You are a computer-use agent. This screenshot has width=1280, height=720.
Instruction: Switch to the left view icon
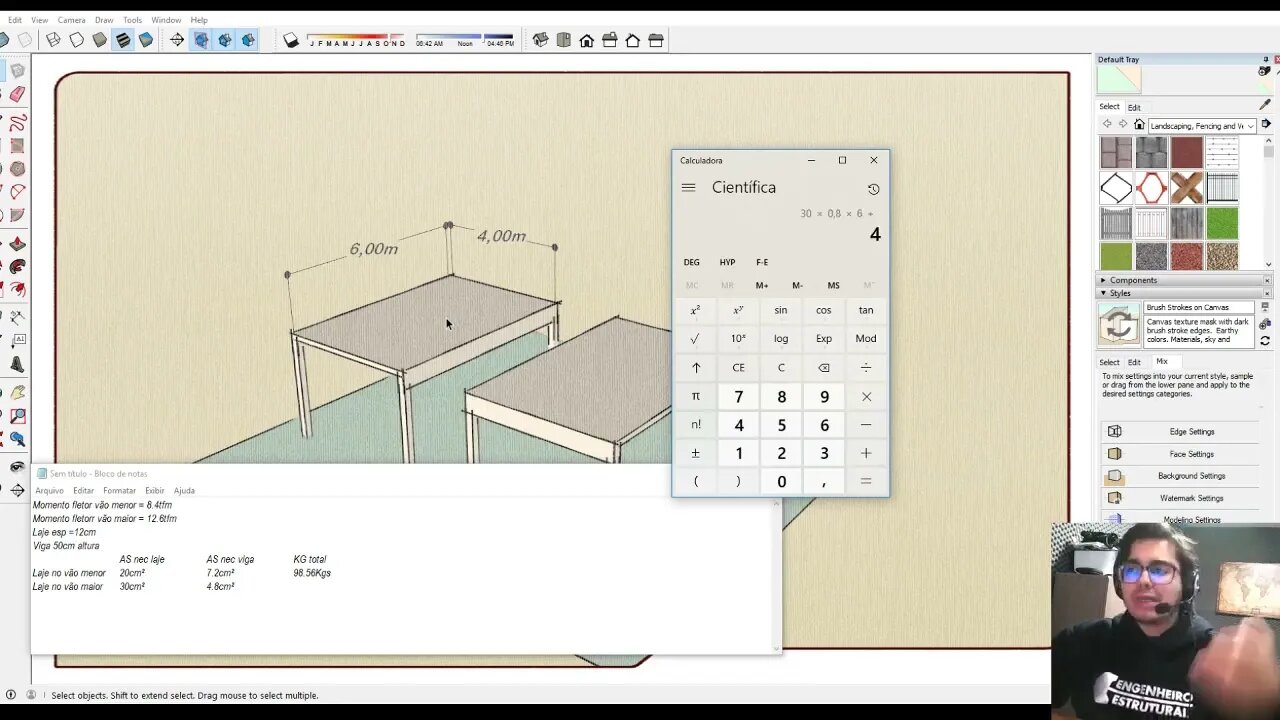[656, 40]
